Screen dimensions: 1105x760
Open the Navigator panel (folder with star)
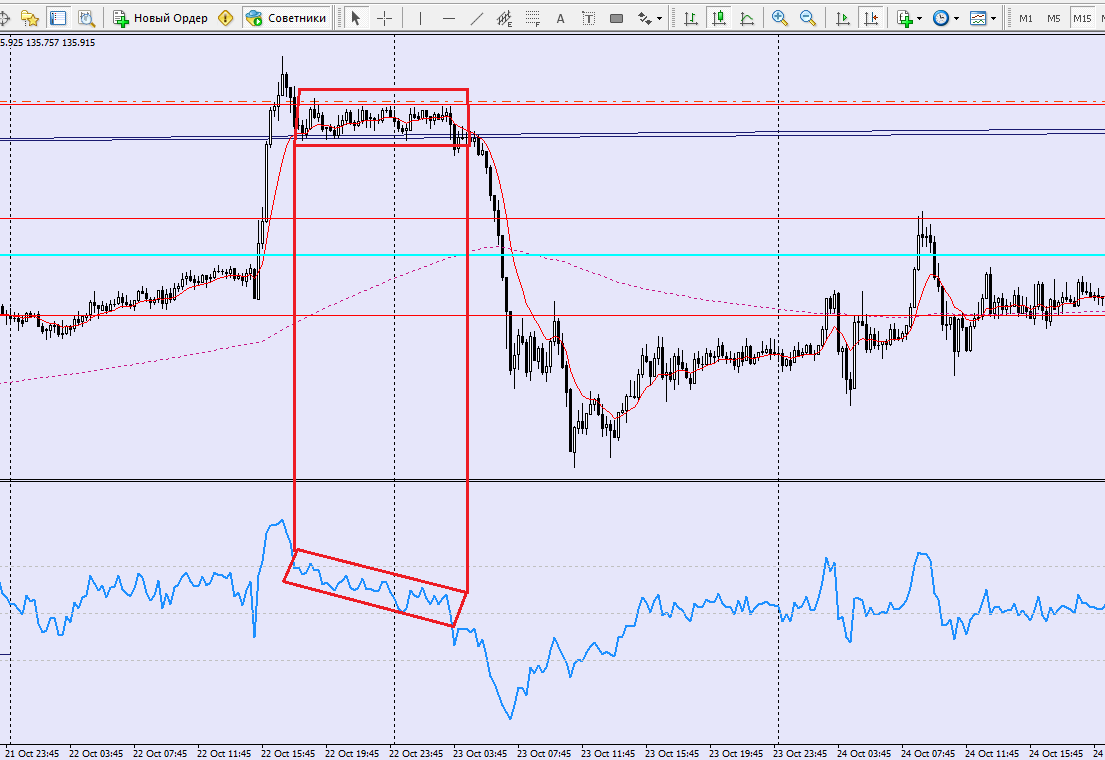pyautogui.click(x=30, y=18)
